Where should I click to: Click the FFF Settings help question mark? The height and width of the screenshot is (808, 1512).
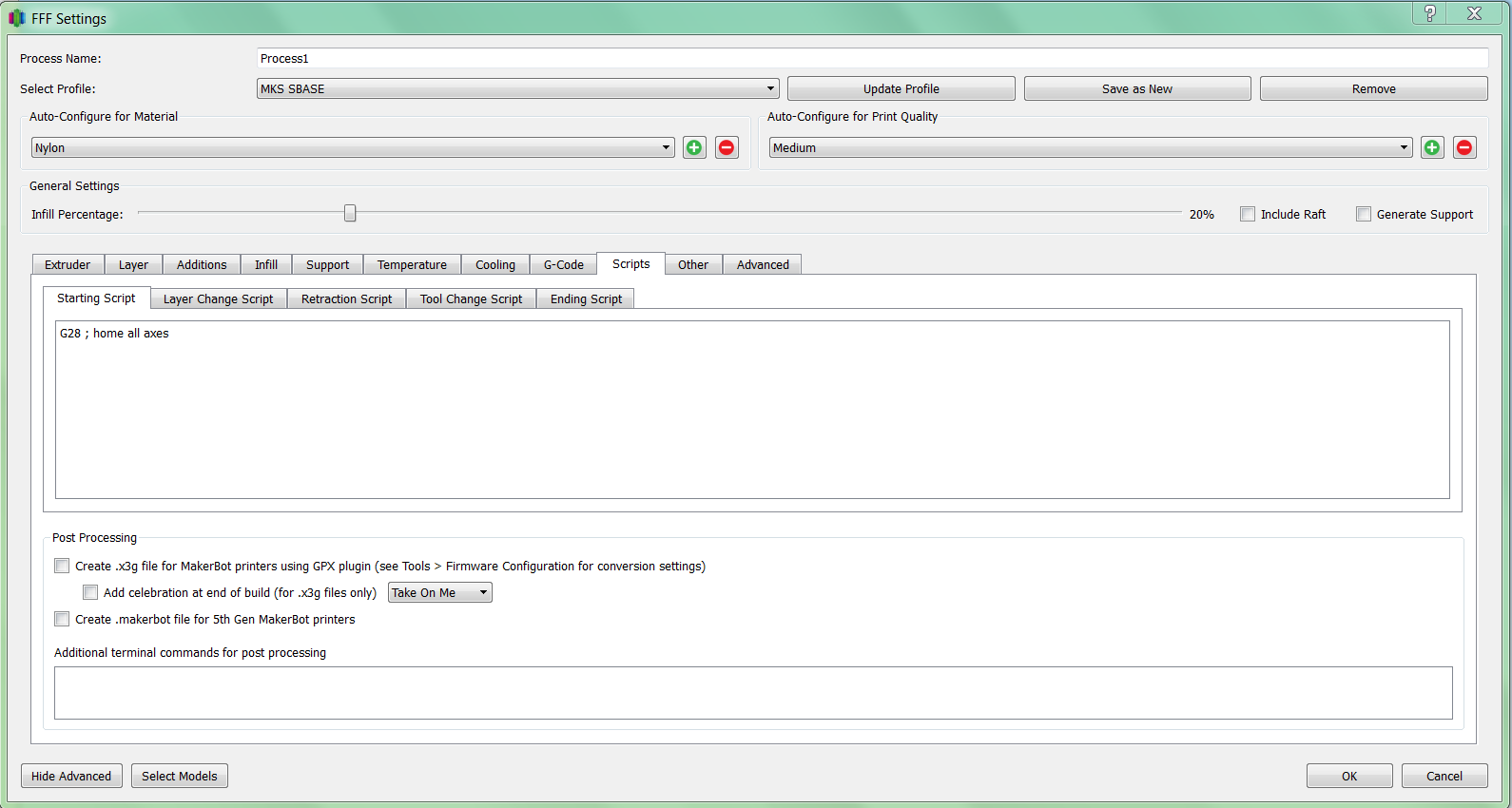click(x=1429, y=13)
